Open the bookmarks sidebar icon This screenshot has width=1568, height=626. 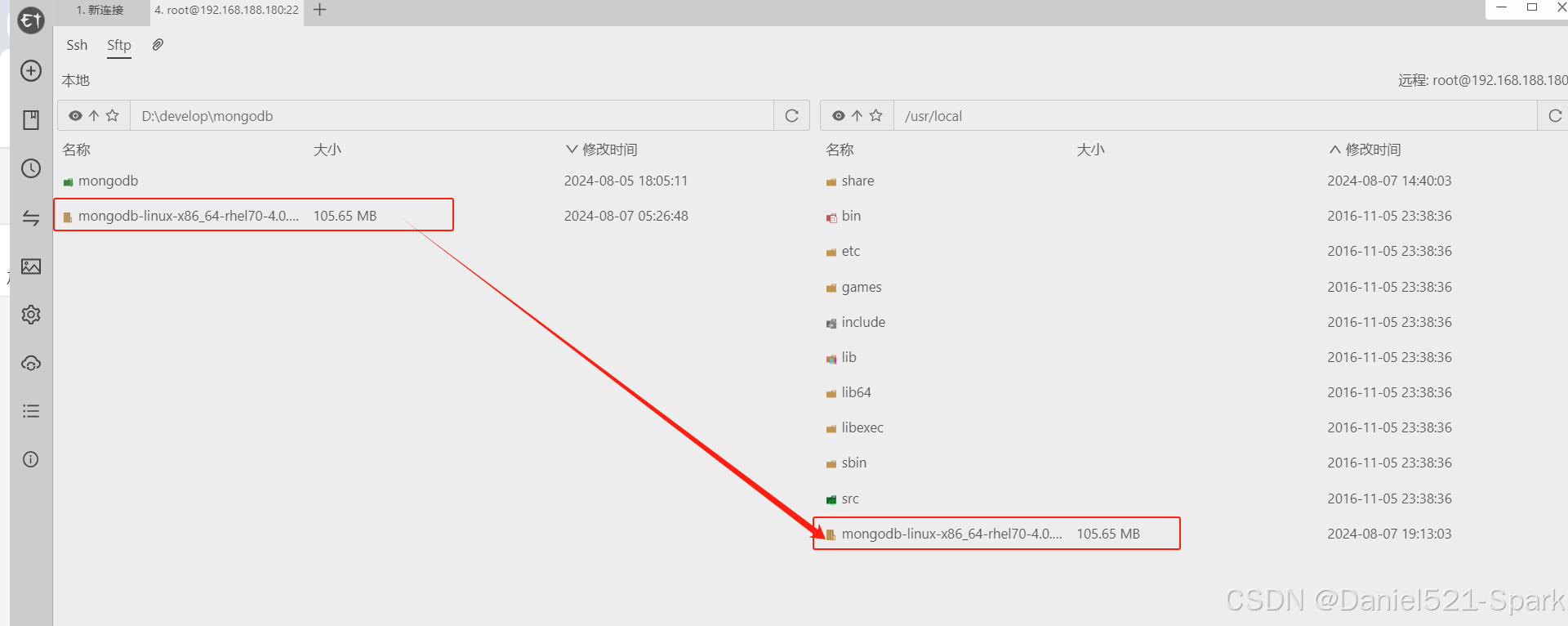pos(31,120)
